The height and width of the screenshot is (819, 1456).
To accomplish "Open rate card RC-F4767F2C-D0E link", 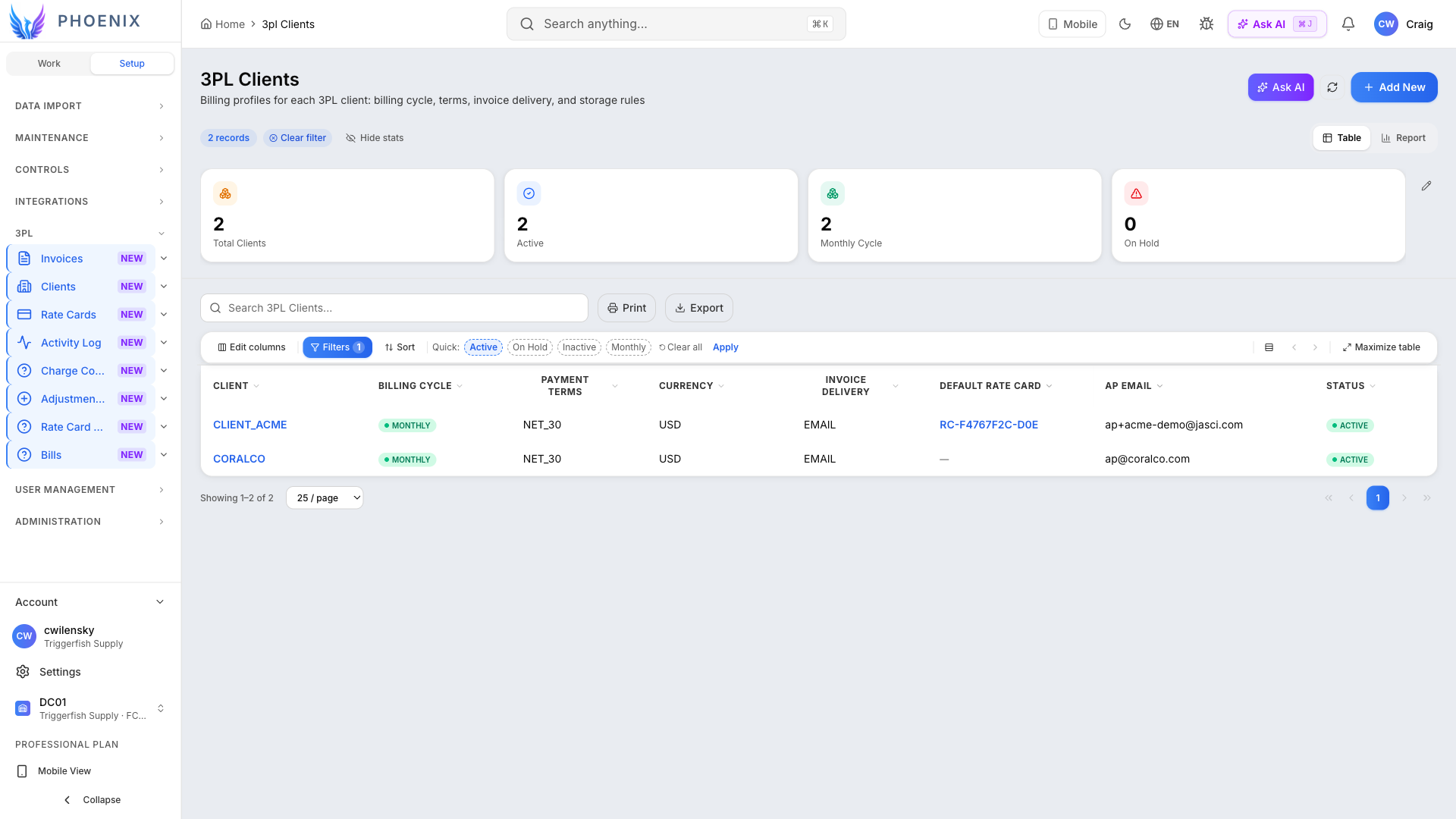I will [988, 425].
